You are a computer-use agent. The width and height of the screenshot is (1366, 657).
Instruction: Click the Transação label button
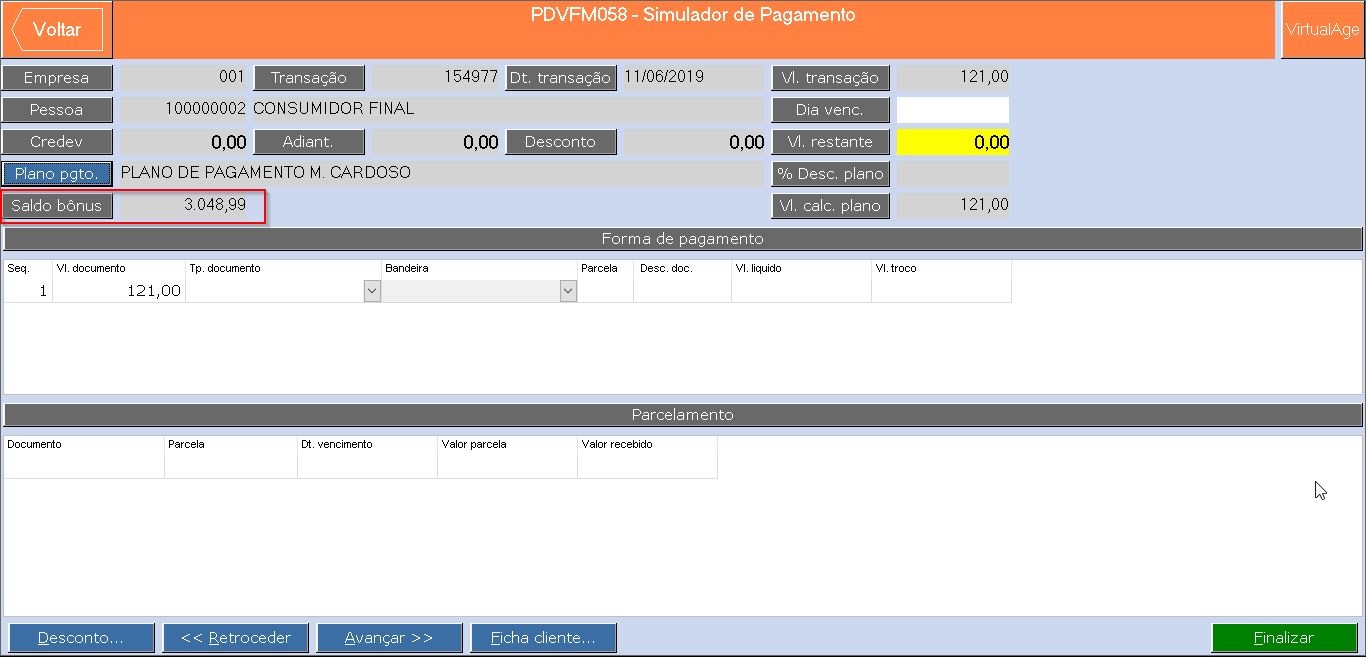point(309,78)
